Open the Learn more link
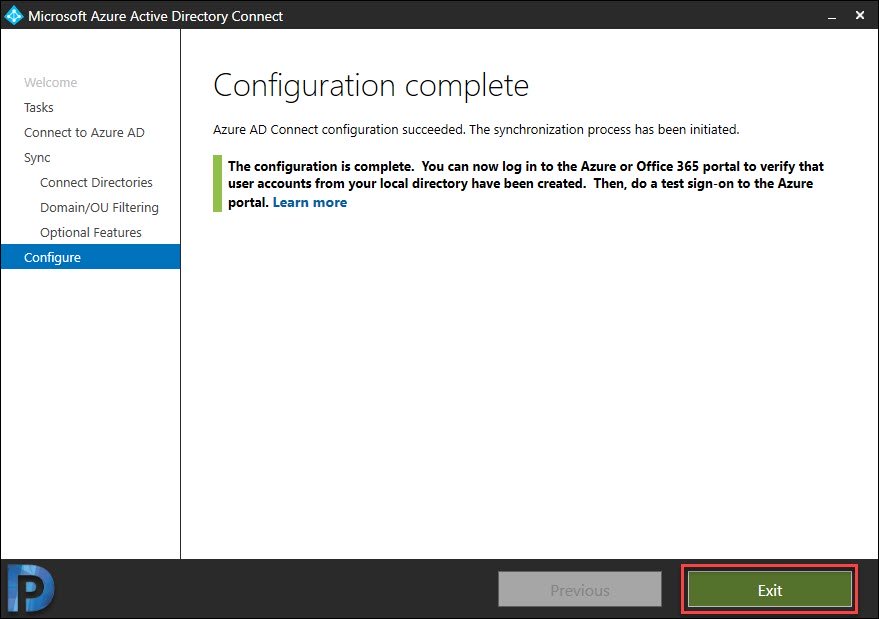The image size is (879, 619). tap(309, 202)
